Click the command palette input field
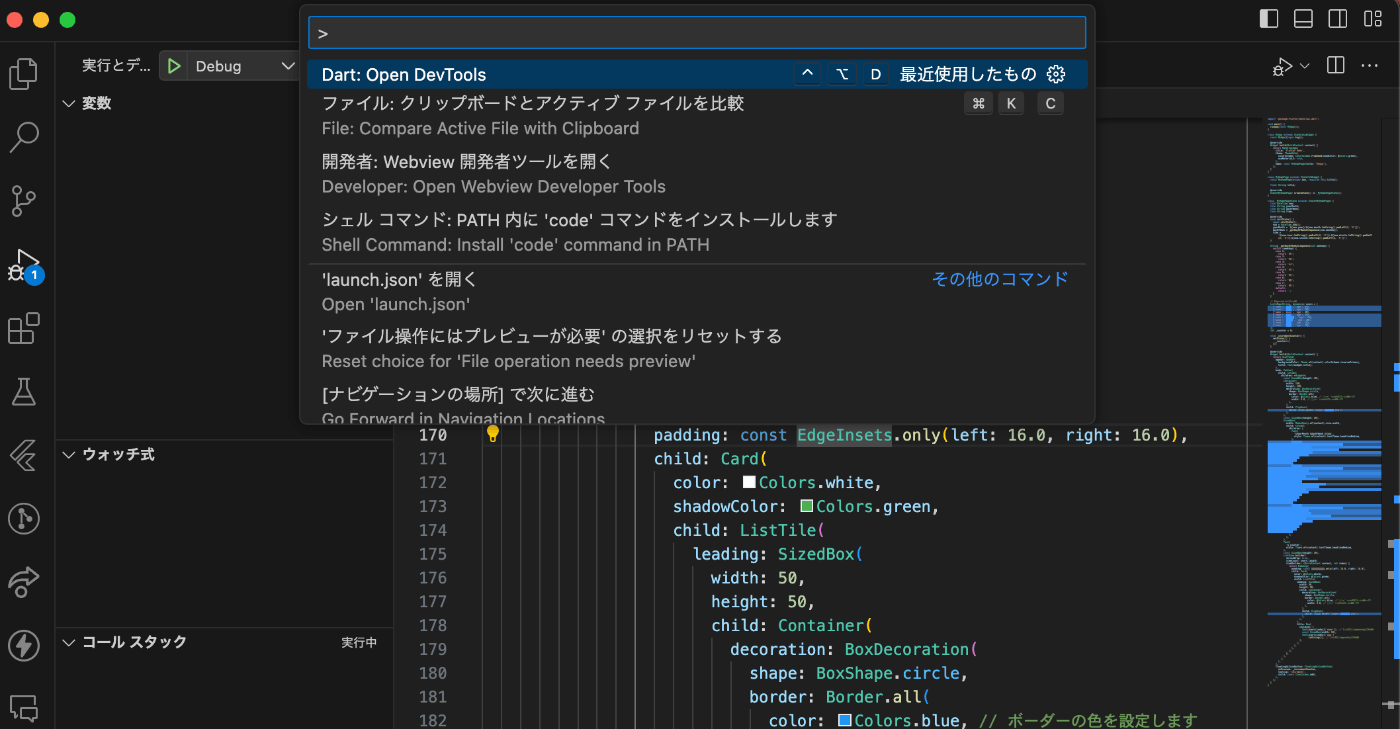1400x729 pixels. pyautogui.click(x=697, y=33)
